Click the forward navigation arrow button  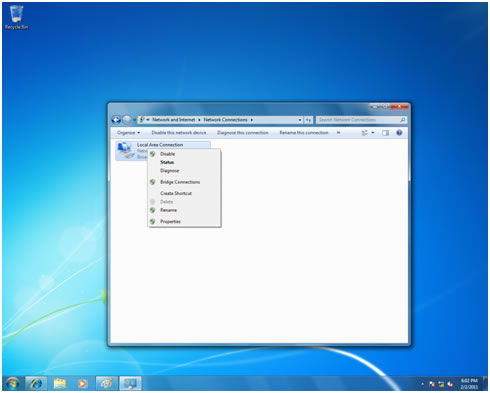(x=127, y=120)
